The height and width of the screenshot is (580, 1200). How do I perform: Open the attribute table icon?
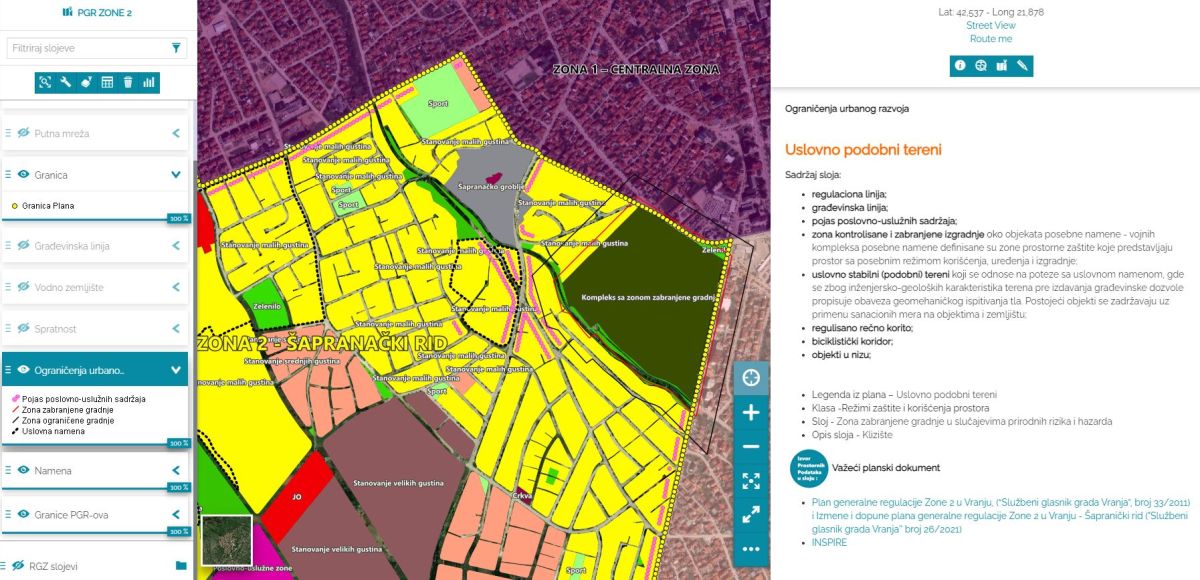[107, 82]
